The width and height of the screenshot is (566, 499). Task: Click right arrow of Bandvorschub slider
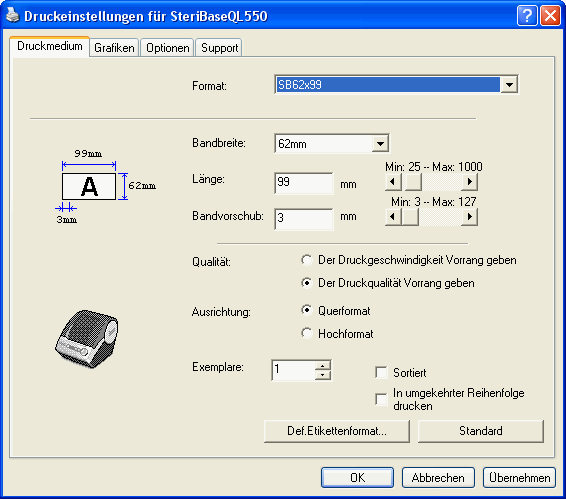[470, 217]
